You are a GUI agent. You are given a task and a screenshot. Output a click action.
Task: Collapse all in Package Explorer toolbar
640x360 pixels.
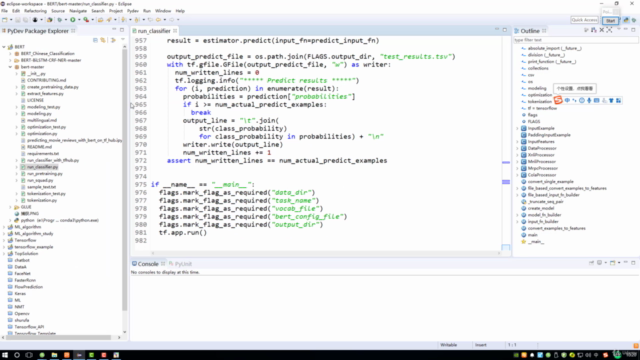point(95,40)
